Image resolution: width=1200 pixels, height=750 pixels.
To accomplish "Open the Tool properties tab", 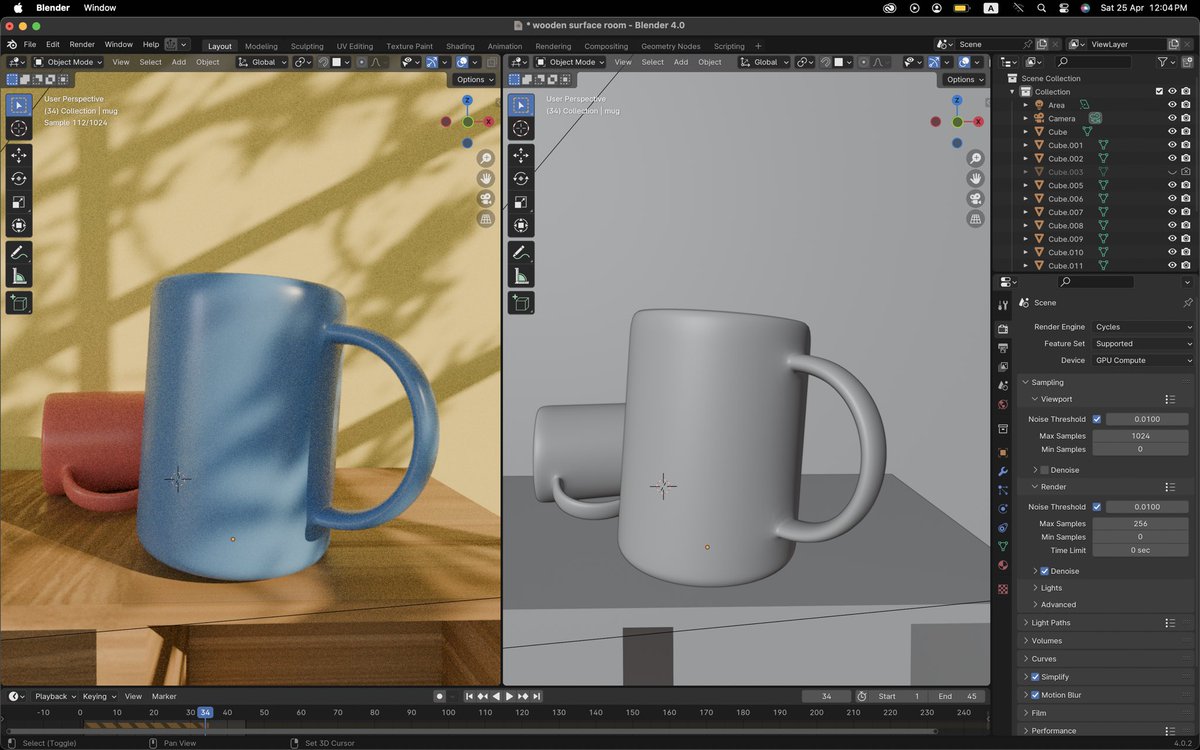I will click(1003, 304).
